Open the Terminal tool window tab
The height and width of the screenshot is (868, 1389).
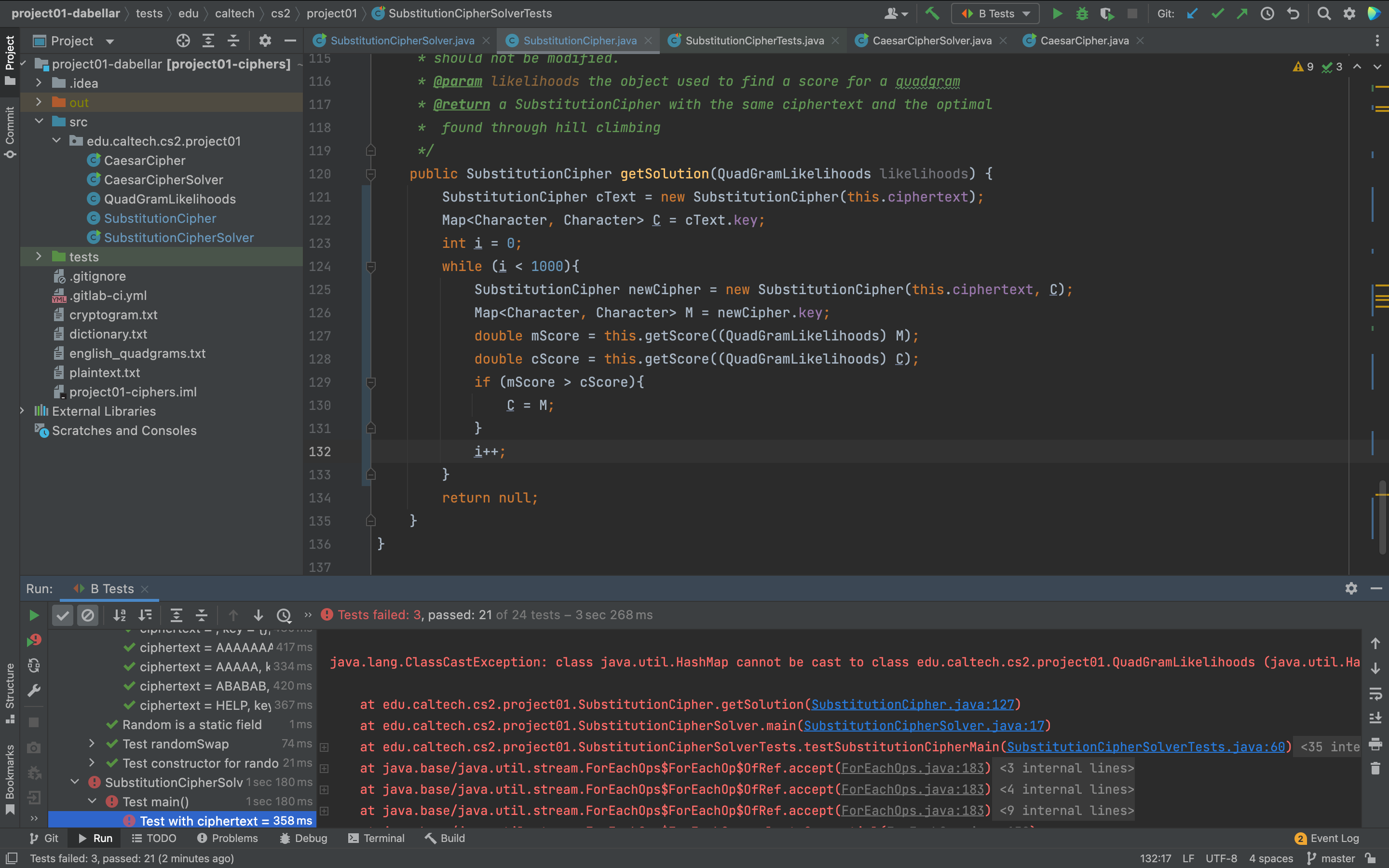tap(377, 838)
